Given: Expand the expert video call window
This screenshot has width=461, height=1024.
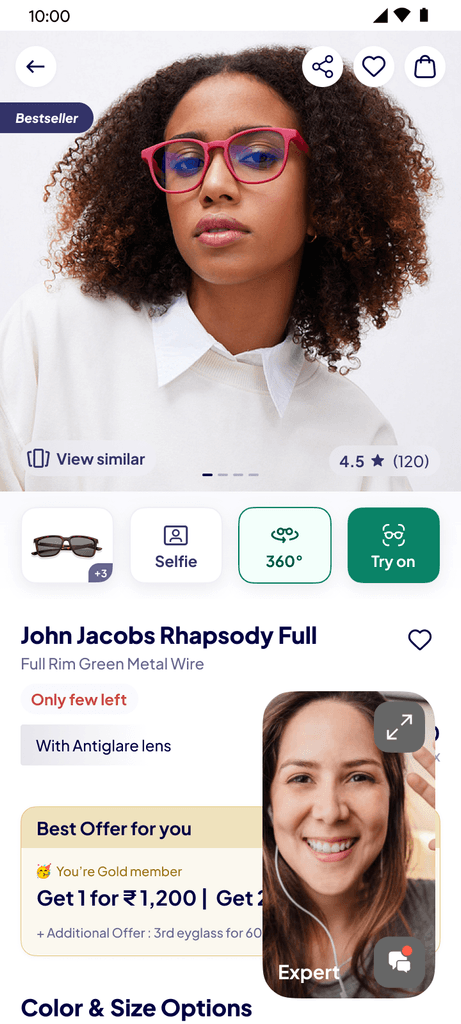Looking at the screenshot, I should [399, 728].
